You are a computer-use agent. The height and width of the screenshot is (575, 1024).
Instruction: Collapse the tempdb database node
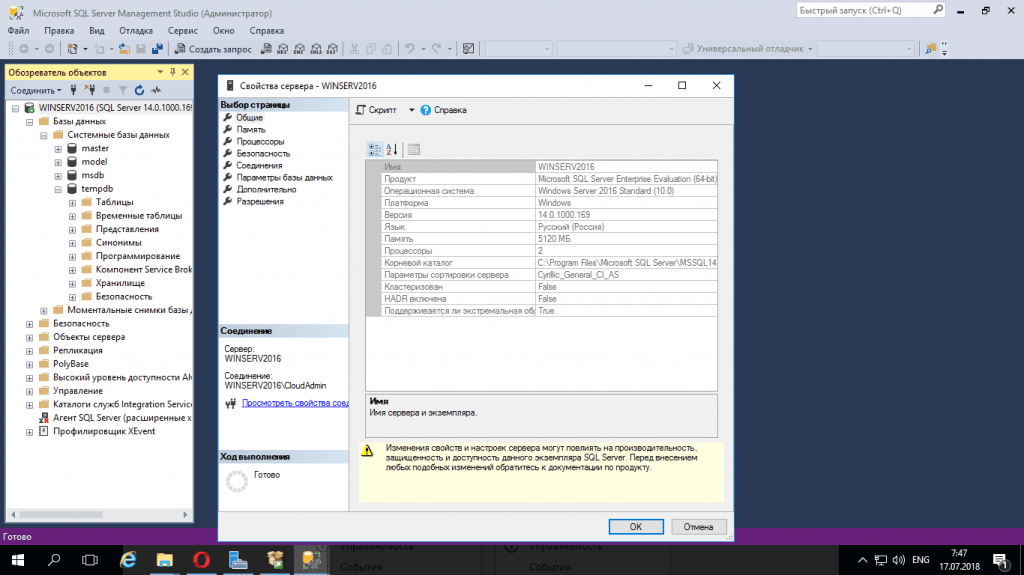click(58, 189)
